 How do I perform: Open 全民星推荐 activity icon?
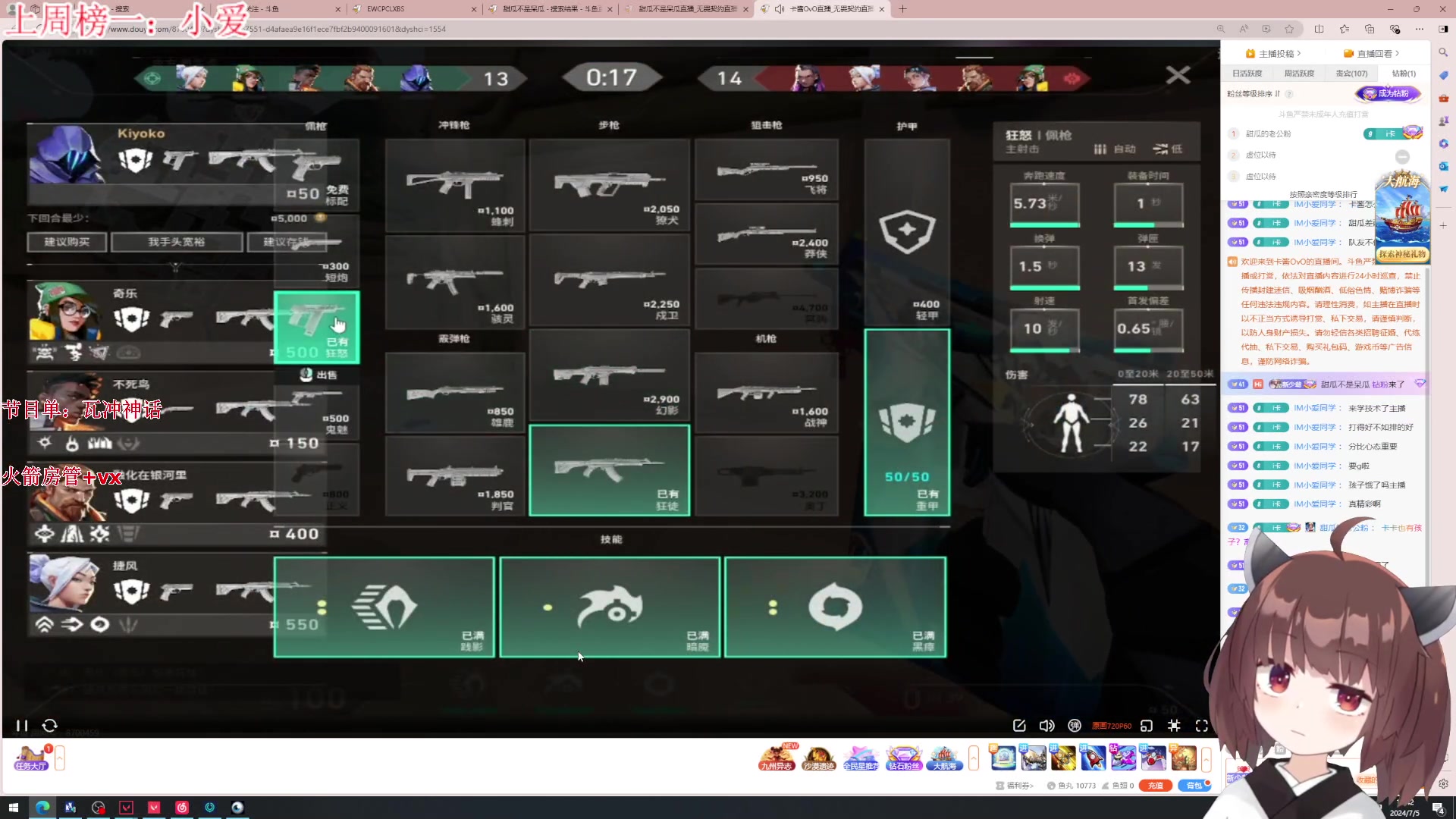point(861,758)
